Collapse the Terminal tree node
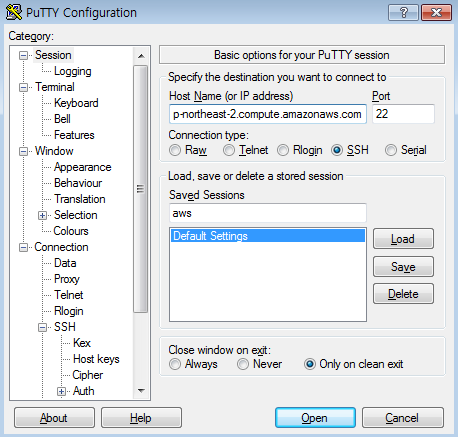Viewport: 458px width, 437px height. (23, 87)
